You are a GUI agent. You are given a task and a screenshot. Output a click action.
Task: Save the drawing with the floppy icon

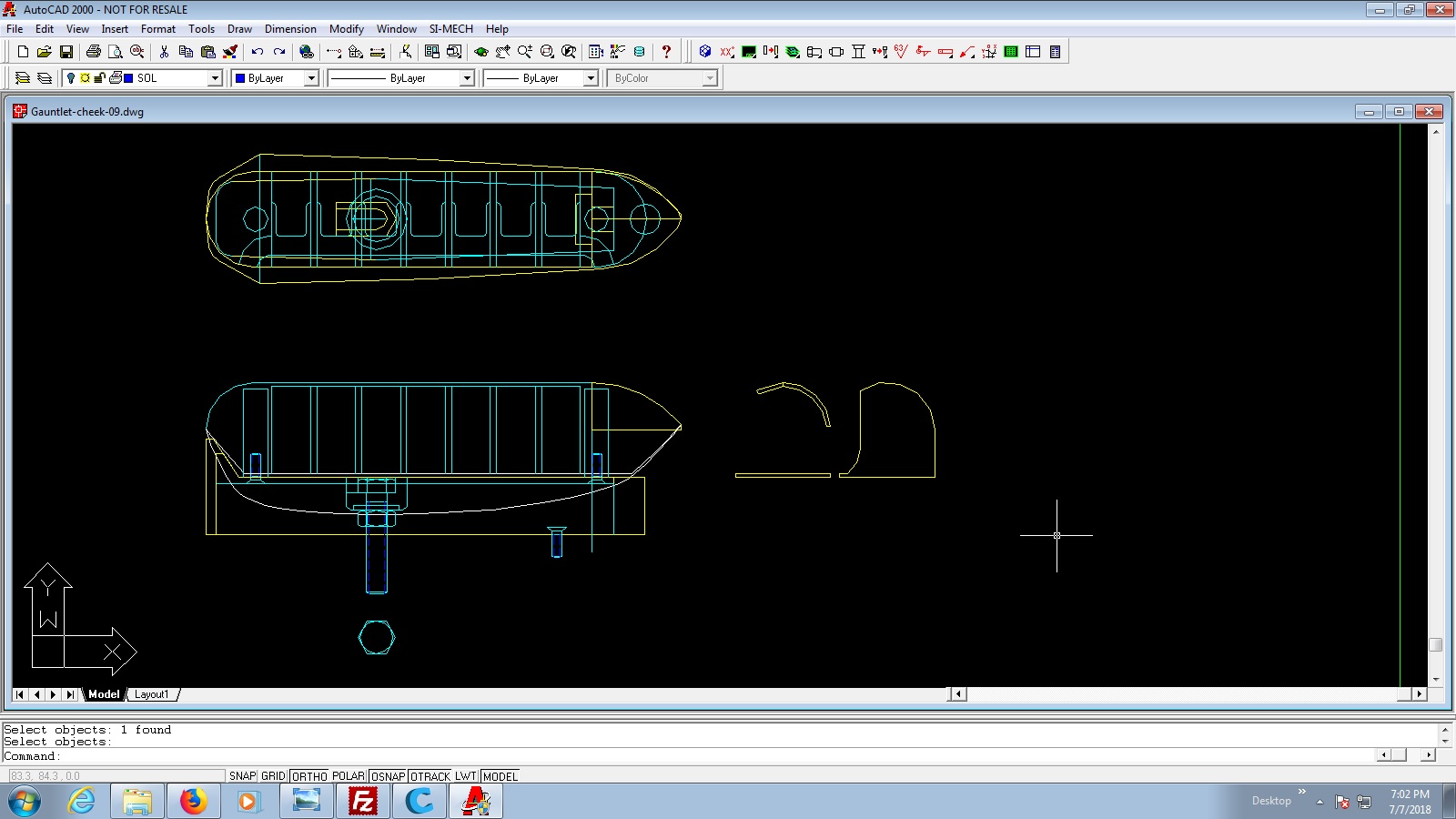tap(66, 52)
